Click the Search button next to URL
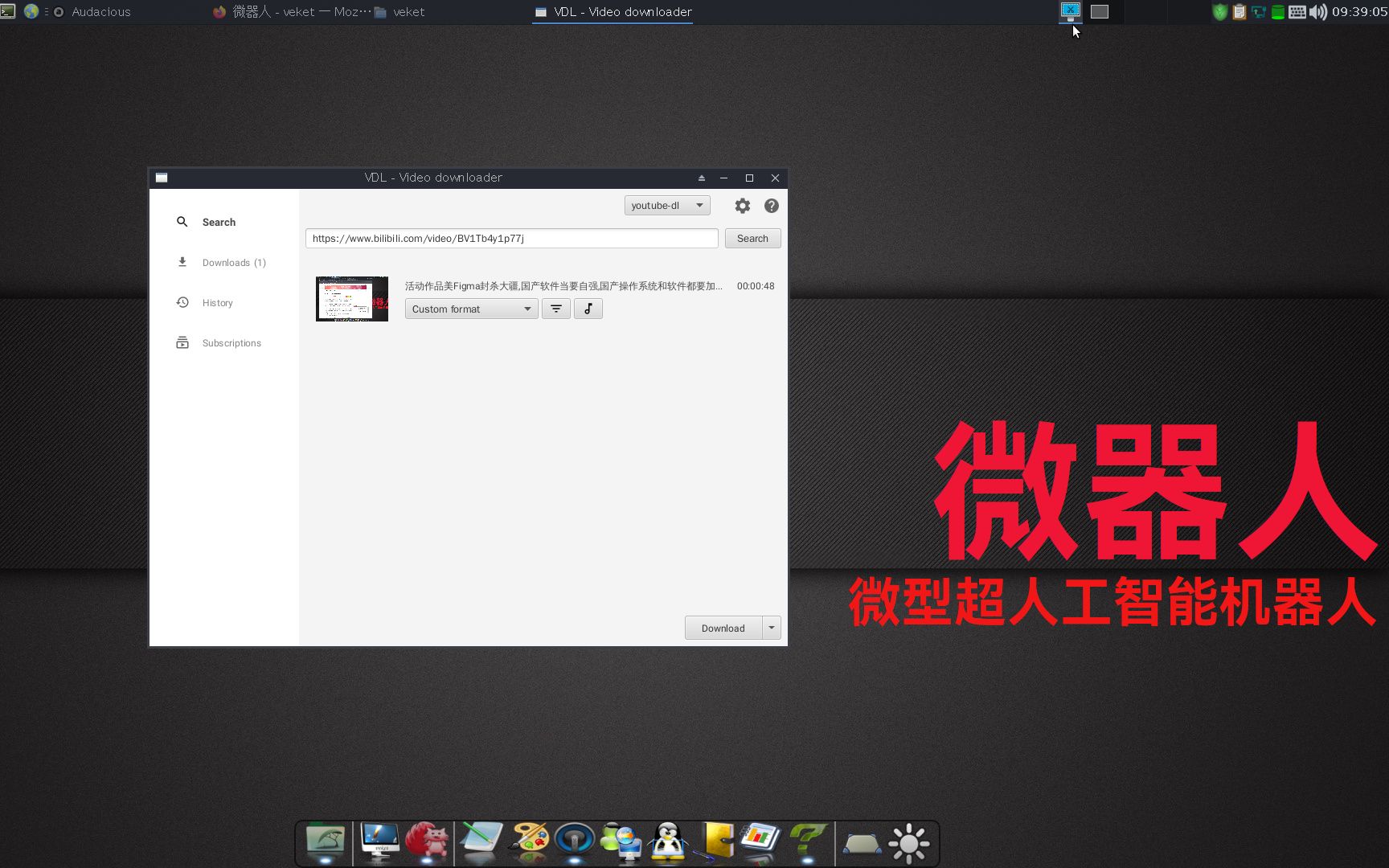The image size is (1389, 868). point(752,238)
